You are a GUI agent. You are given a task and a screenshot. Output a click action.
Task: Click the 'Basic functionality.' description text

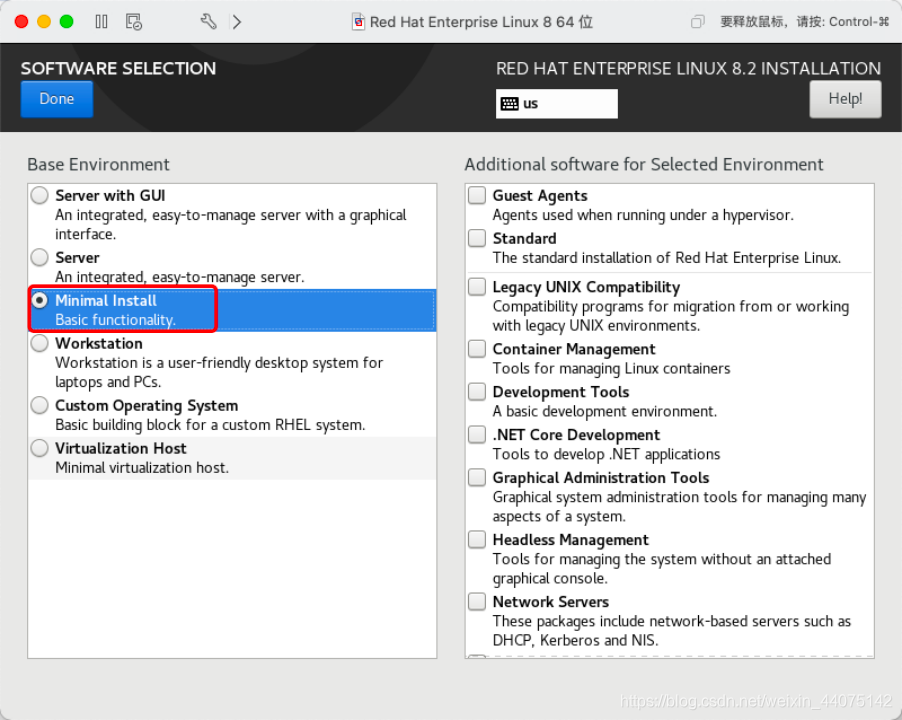point(116,320)
